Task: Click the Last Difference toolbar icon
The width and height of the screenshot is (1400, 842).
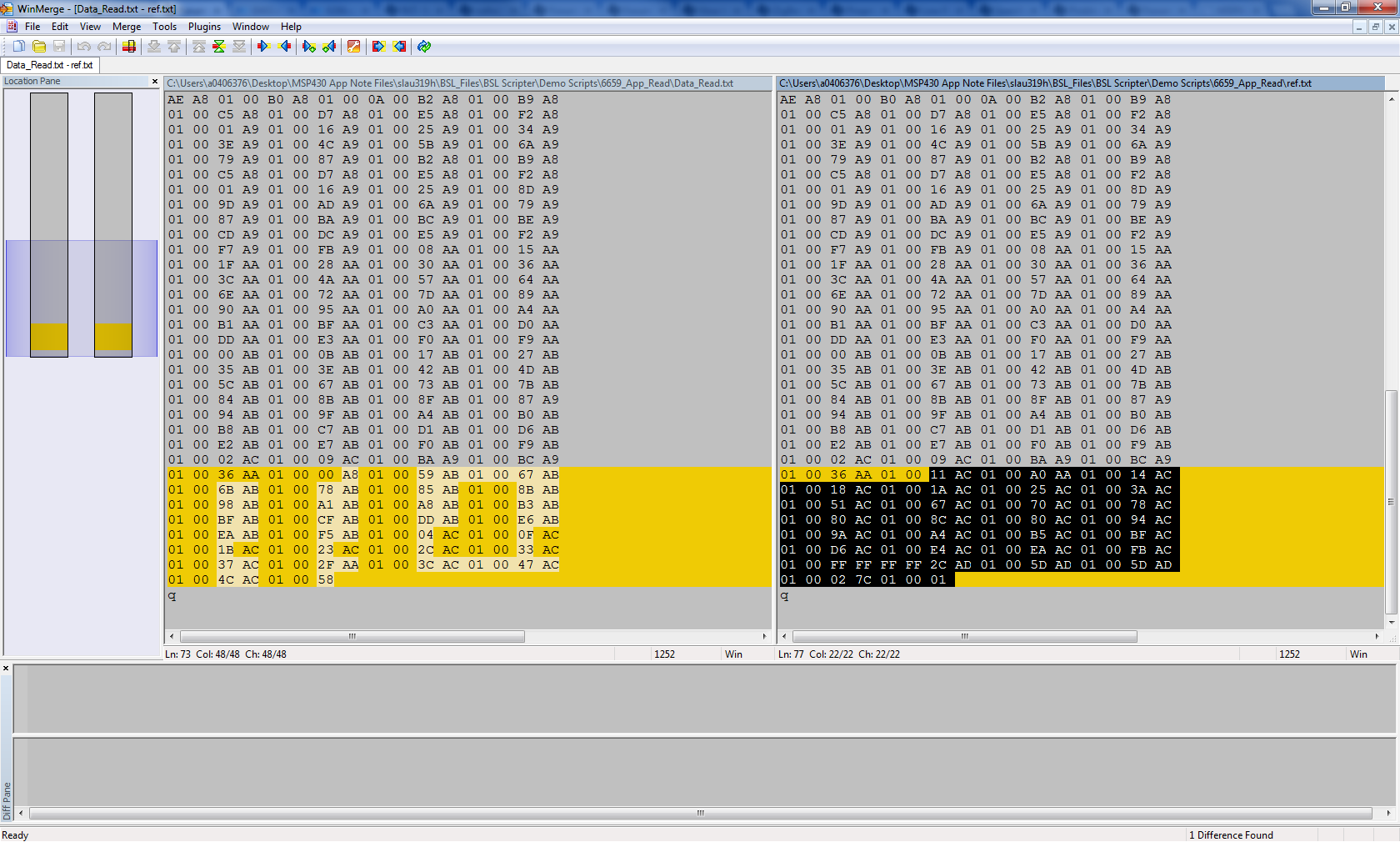Action: (x=239, y=46)
